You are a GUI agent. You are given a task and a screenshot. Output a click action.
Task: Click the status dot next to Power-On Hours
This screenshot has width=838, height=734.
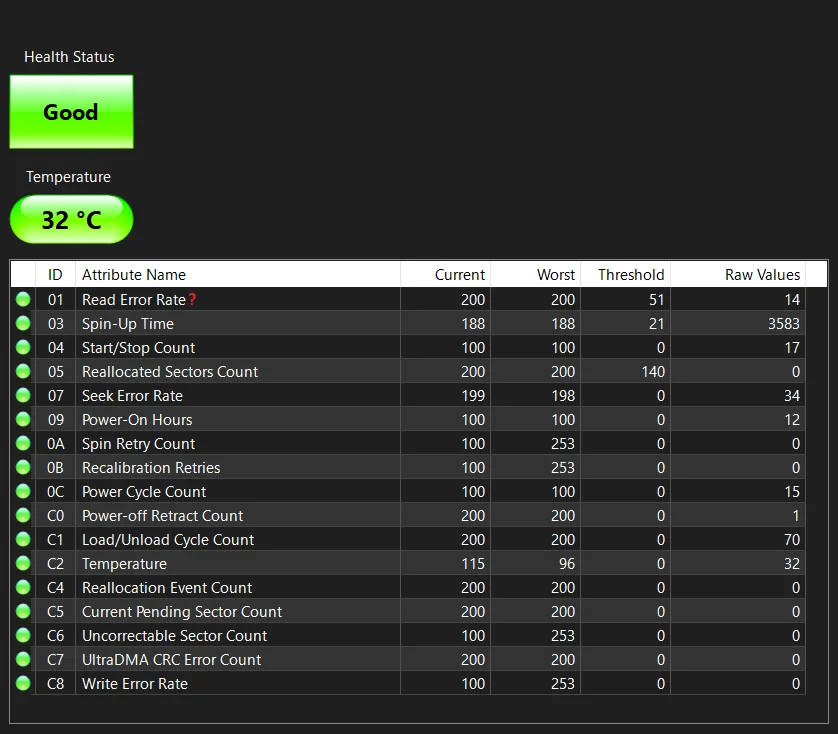click(23, 419)
